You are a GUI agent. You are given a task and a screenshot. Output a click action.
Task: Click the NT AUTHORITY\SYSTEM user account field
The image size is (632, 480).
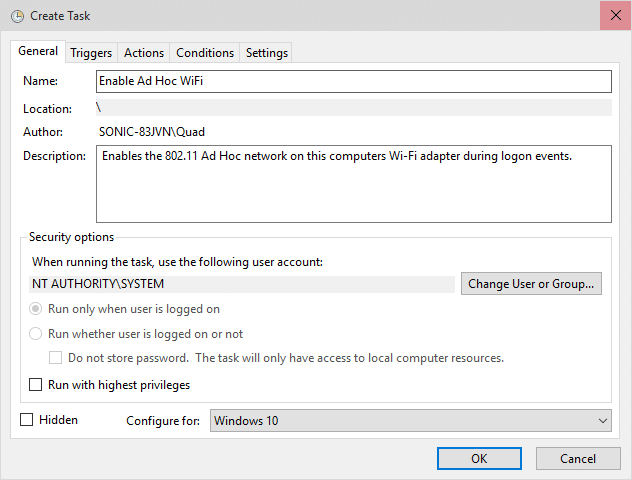(242, 284)
